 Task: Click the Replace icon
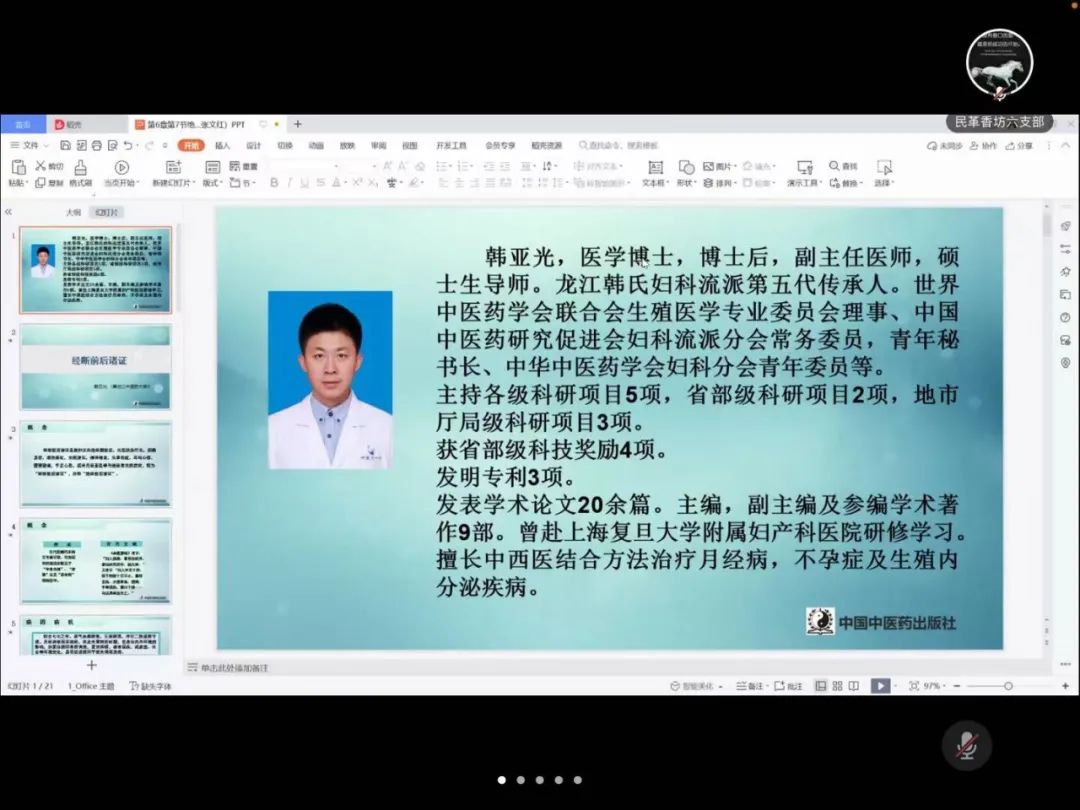[835, 183]
